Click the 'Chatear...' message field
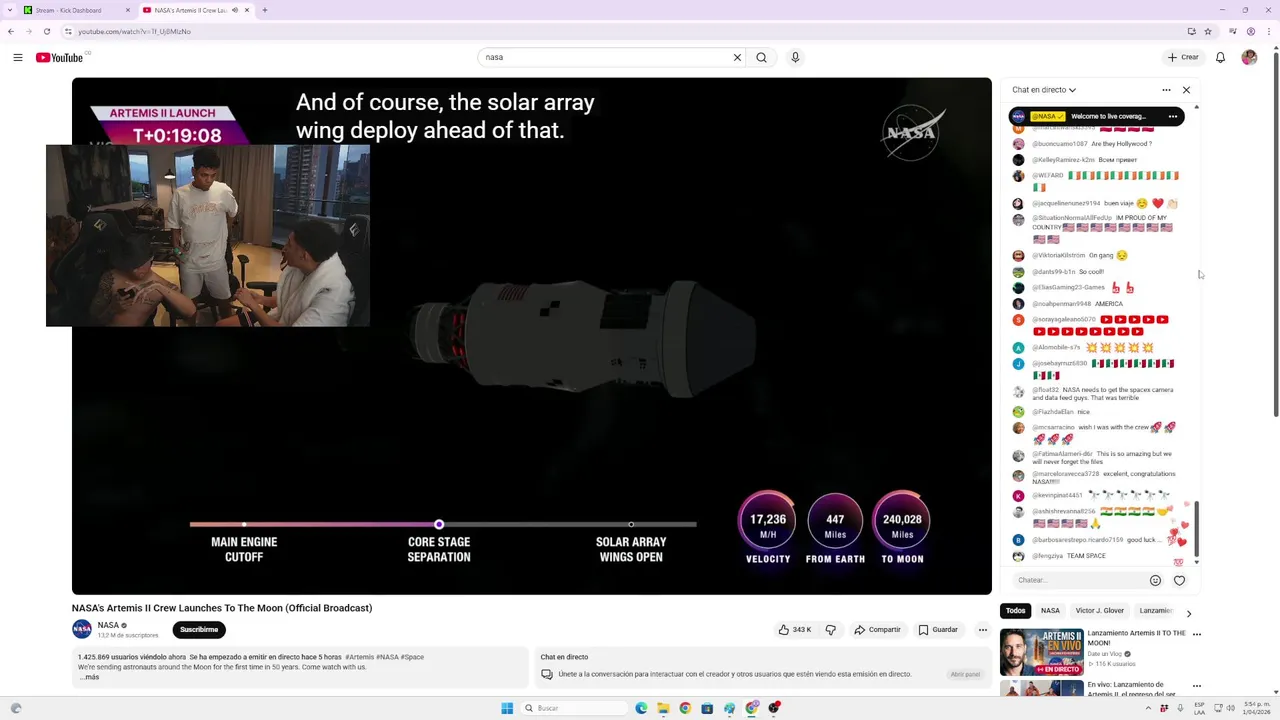 pyautogui.click(x=1078, y=580)
